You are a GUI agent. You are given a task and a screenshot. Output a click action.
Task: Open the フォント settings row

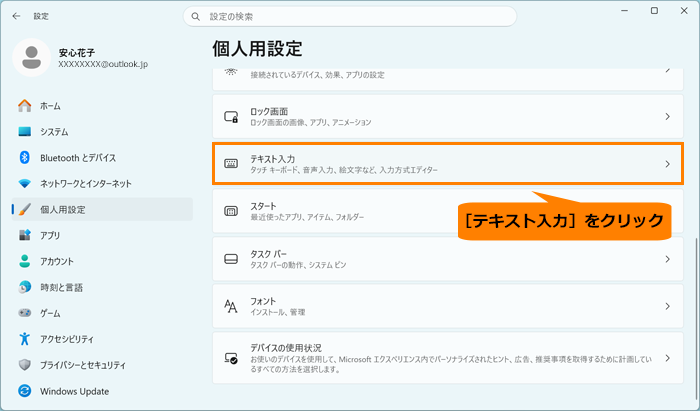coord(448,306)
